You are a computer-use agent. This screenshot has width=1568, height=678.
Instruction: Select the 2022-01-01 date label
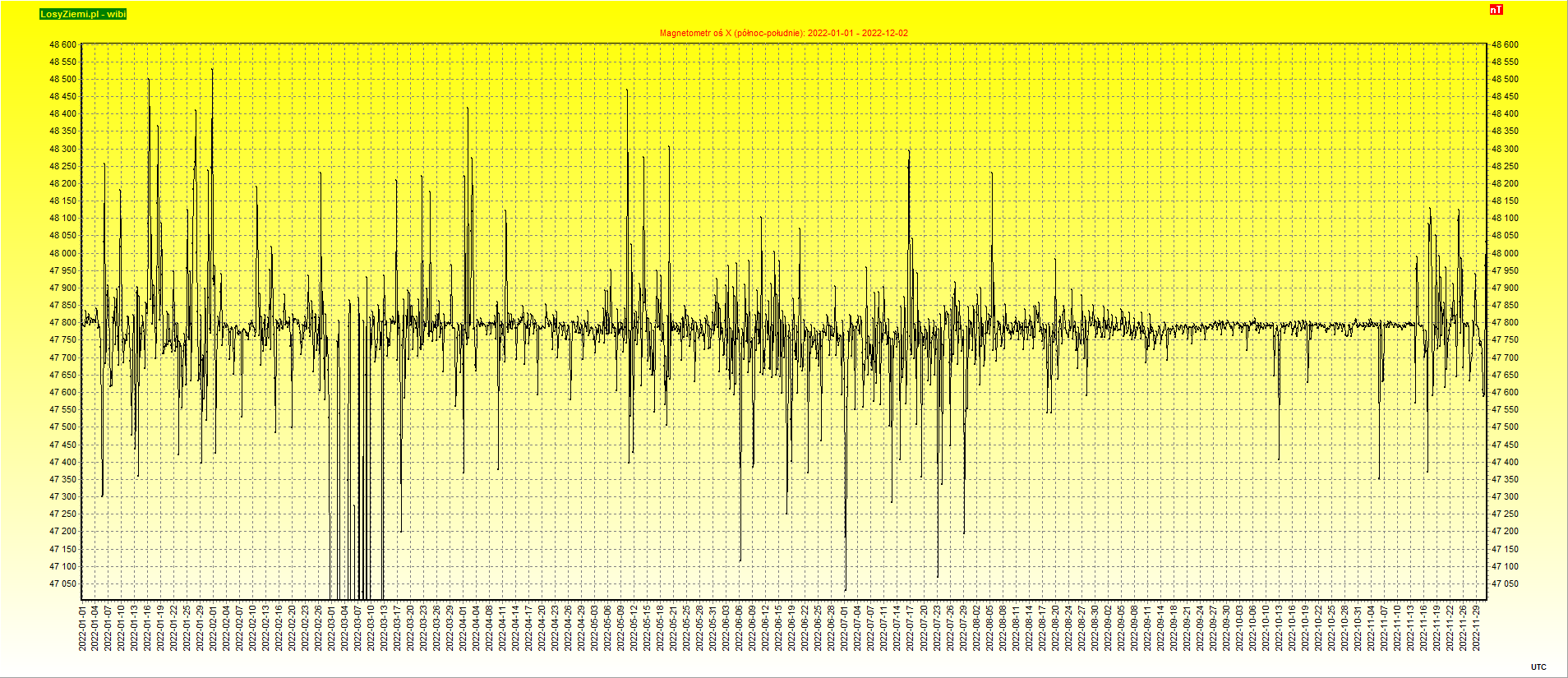[83, 629]
